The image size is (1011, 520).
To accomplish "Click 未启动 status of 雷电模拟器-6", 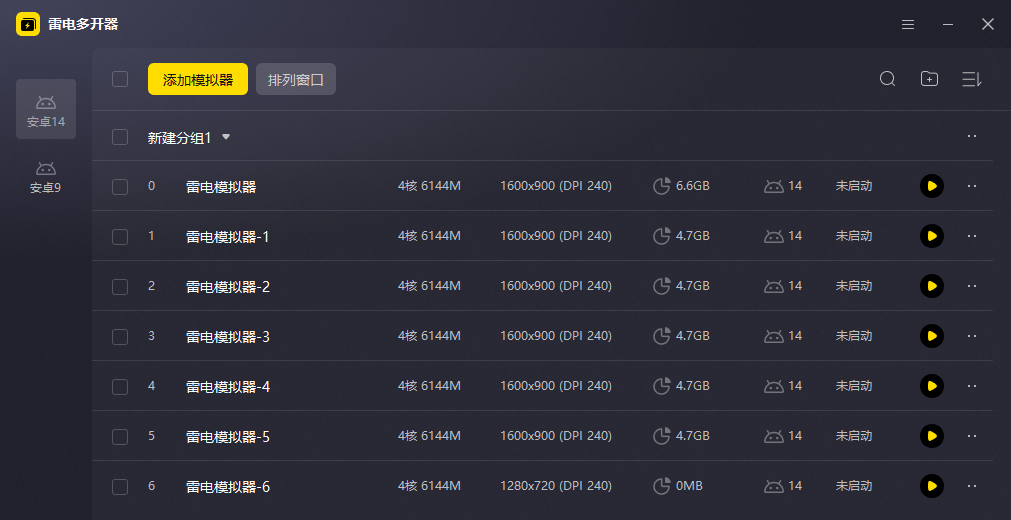I will point(854,486).
